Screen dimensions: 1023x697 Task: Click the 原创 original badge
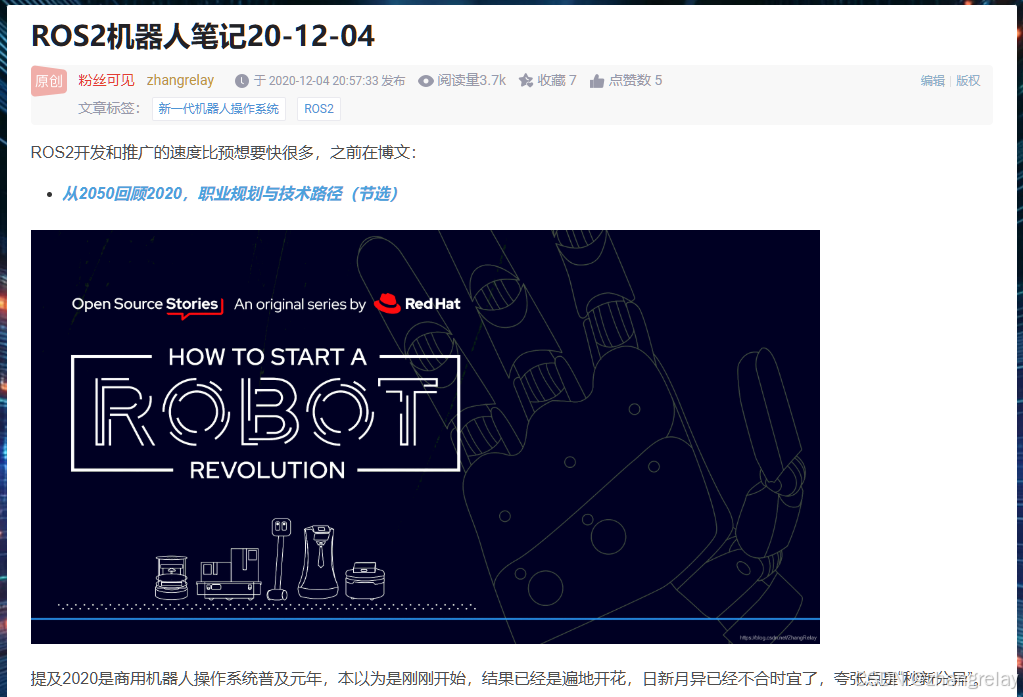pos(48,81)
